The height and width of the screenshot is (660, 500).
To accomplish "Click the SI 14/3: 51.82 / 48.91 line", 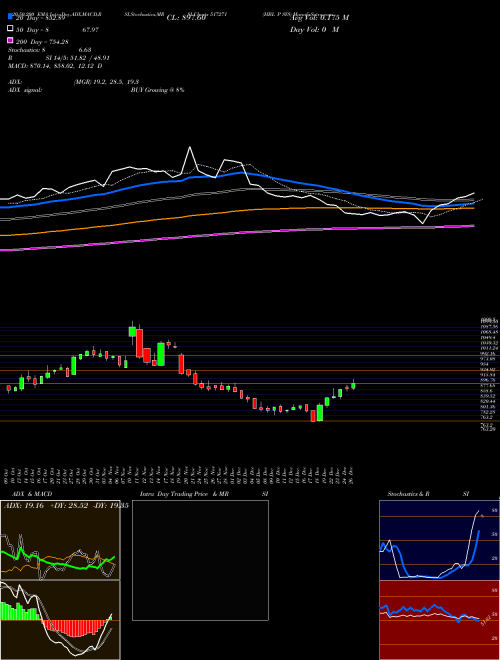I will click(78, 60).
